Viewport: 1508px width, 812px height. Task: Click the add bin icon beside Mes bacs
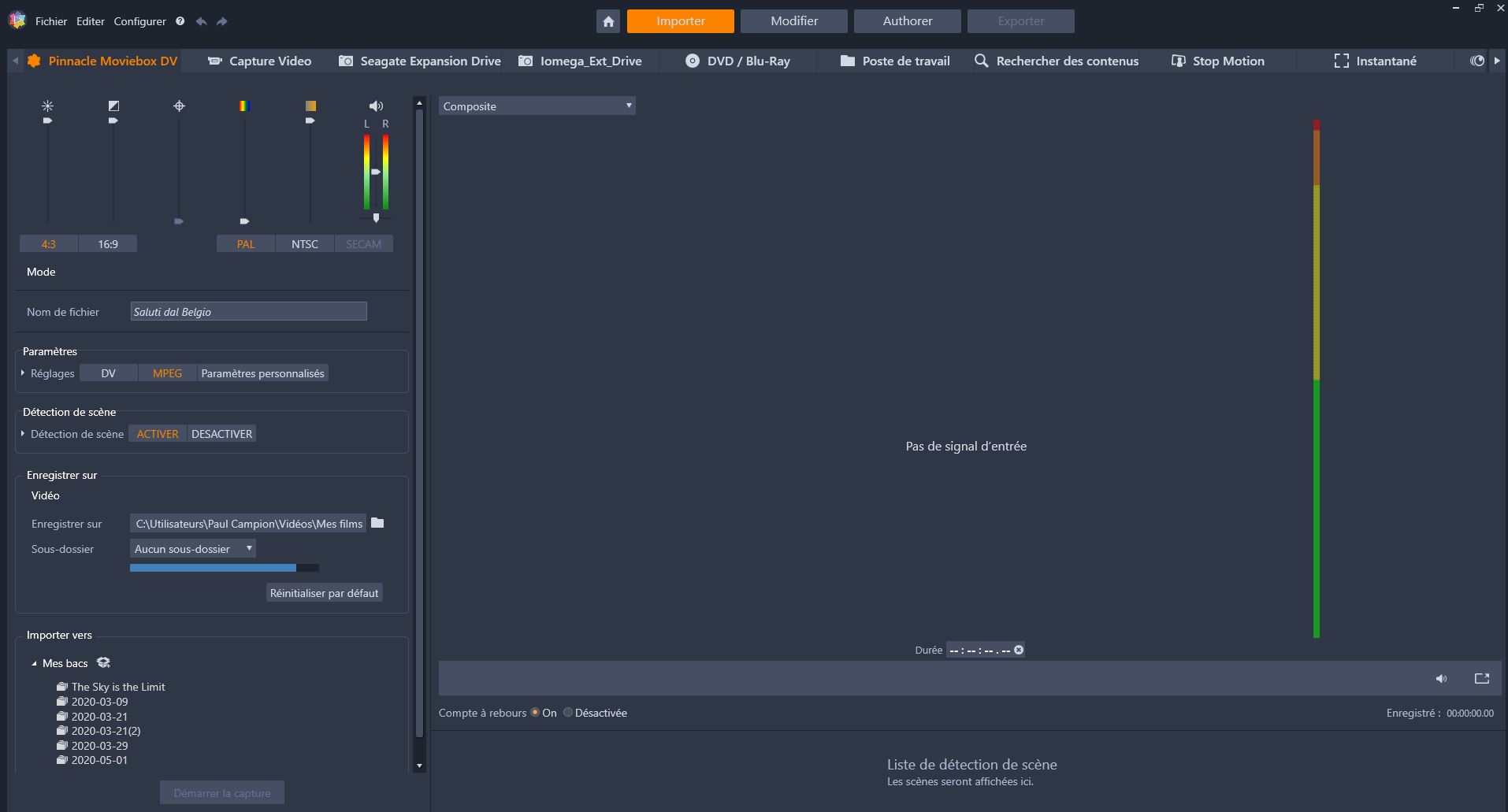[x=103, y=663]
